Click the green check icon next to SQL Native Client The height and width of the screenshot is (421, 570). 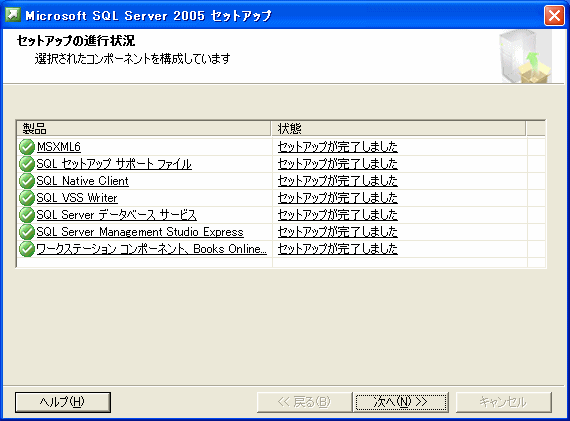tap(27, 181)
